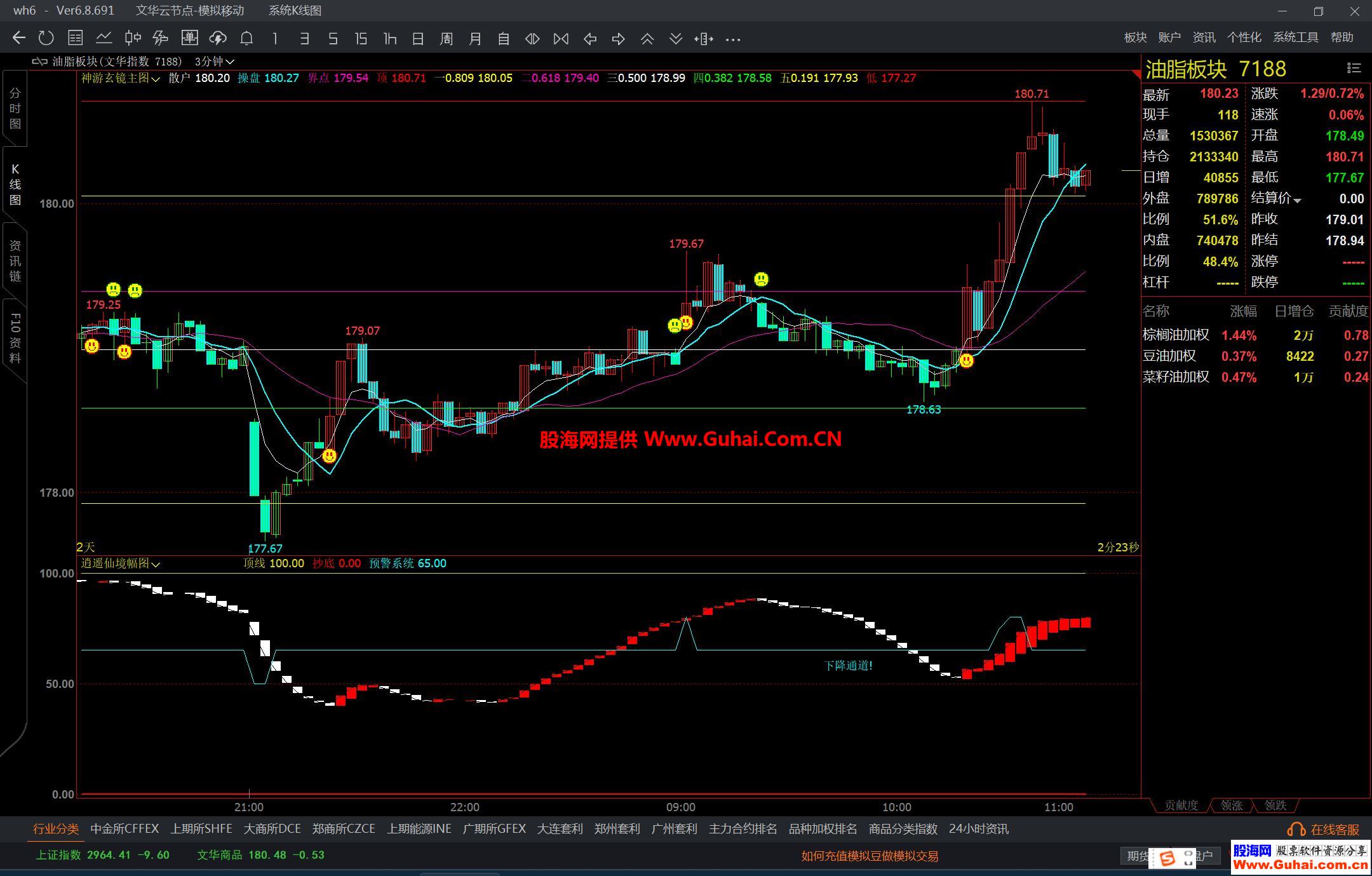Open the 24小时资讯 bottom tab
1372x876 pixels.
coord(979,829)
